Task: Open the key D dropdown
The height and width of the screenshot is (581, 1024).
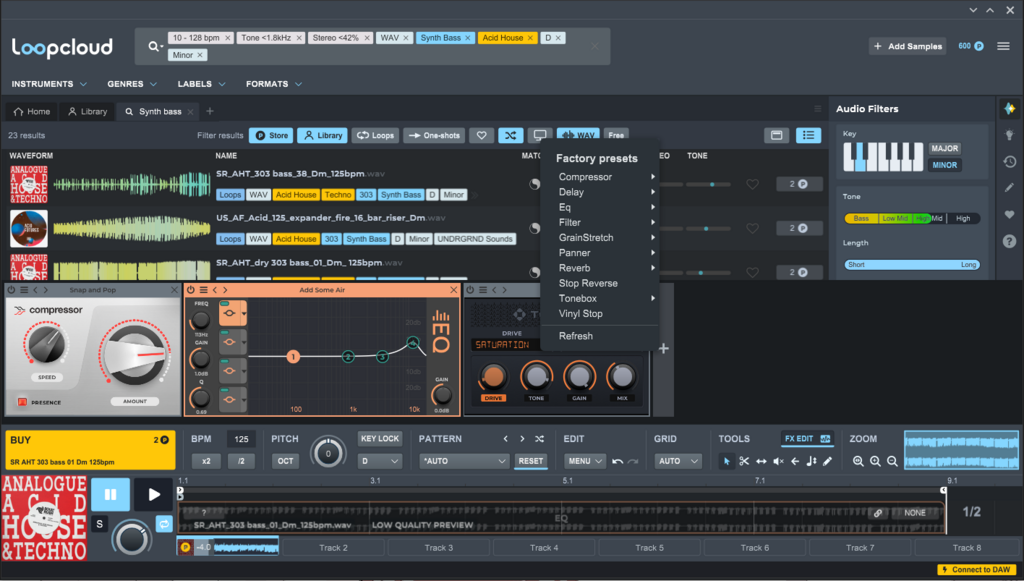Action: click(379, 461)
